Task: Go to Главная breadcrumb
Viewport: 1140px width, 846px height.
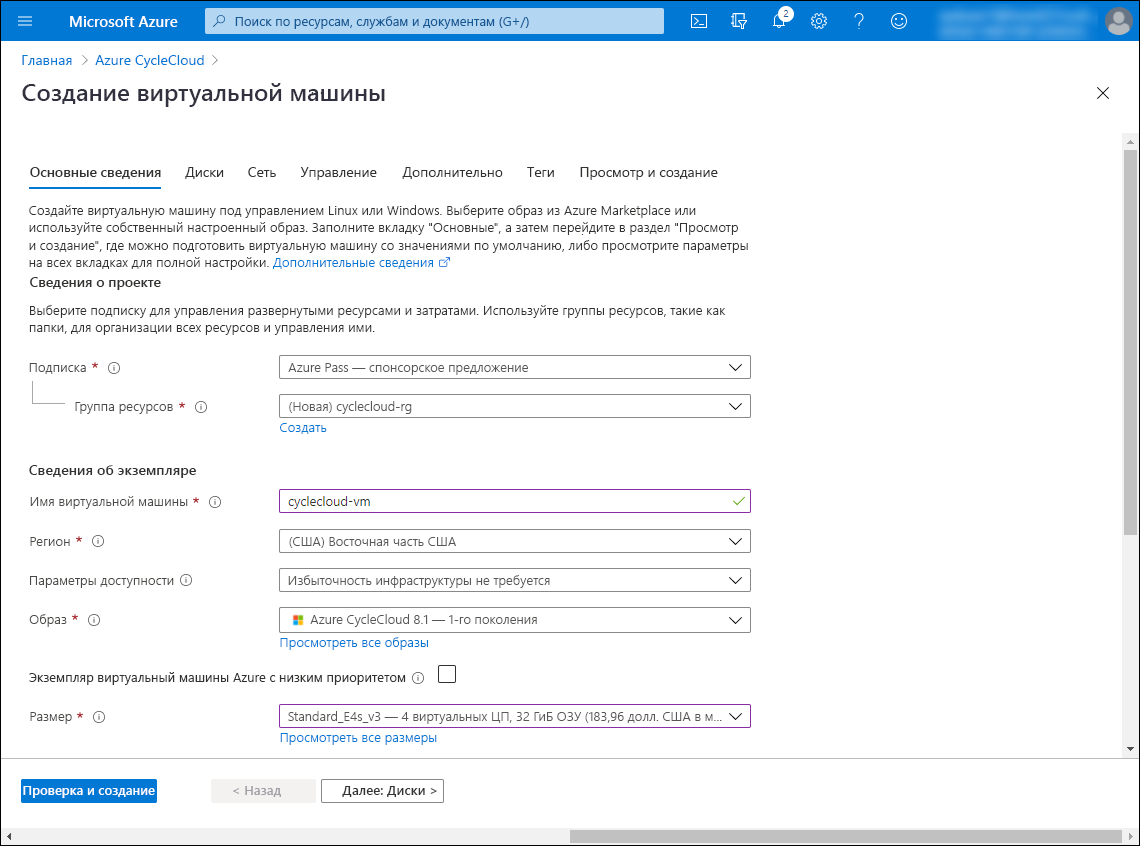Action: click(47, 60)
